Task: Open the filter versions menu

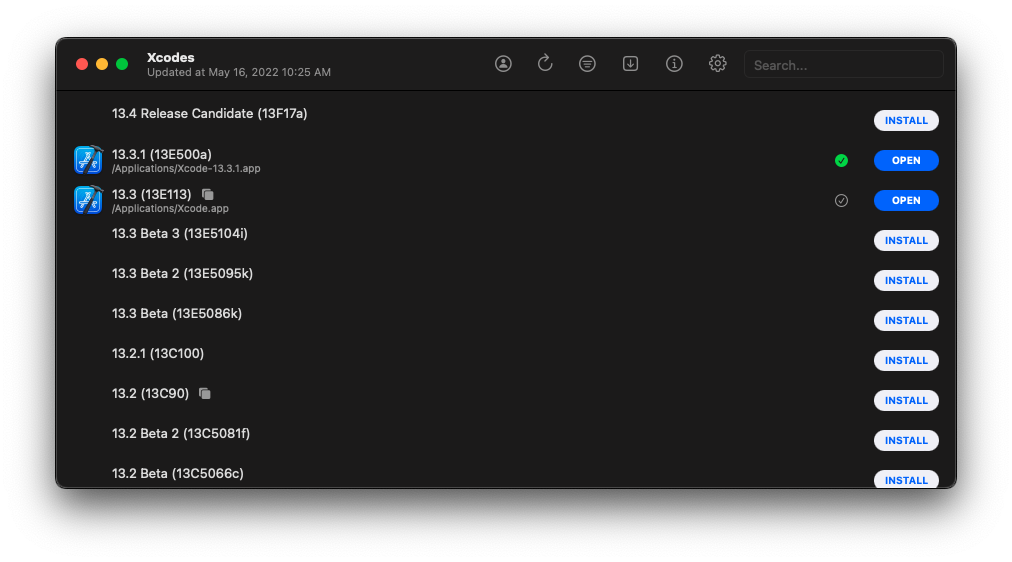Action: point(587,63)
